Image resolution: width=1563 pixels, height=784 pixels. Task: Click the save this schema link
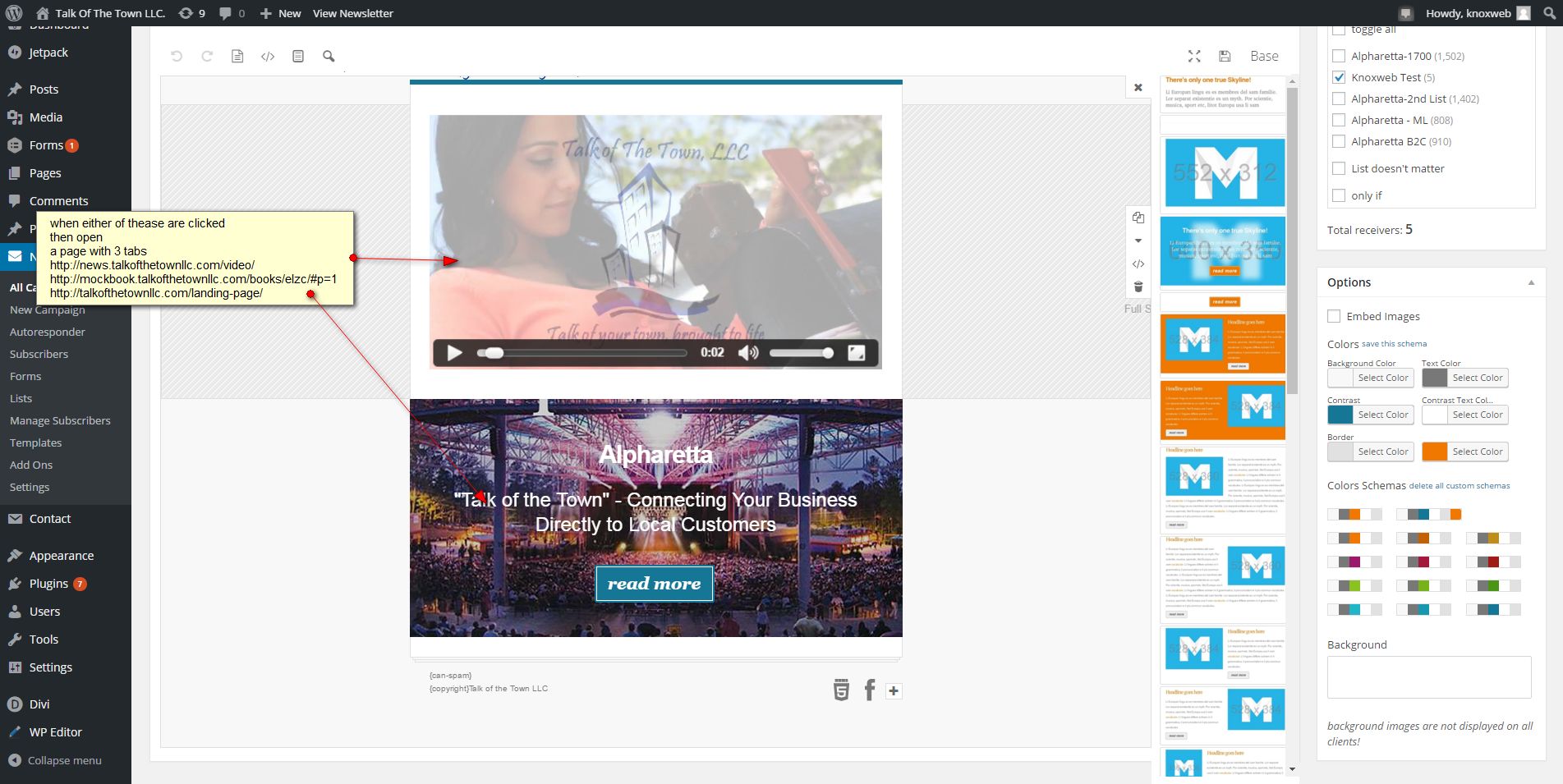[1394, 344]
